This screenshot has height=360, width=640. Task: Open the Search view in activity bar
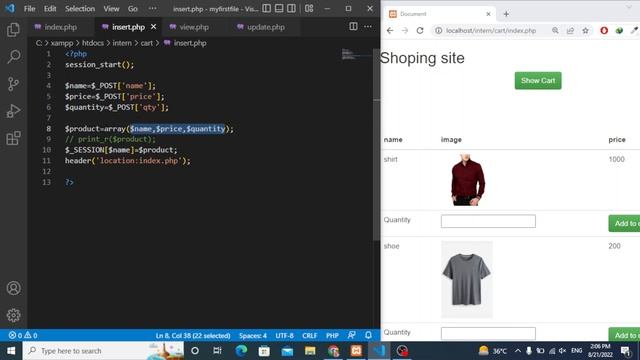13,57
